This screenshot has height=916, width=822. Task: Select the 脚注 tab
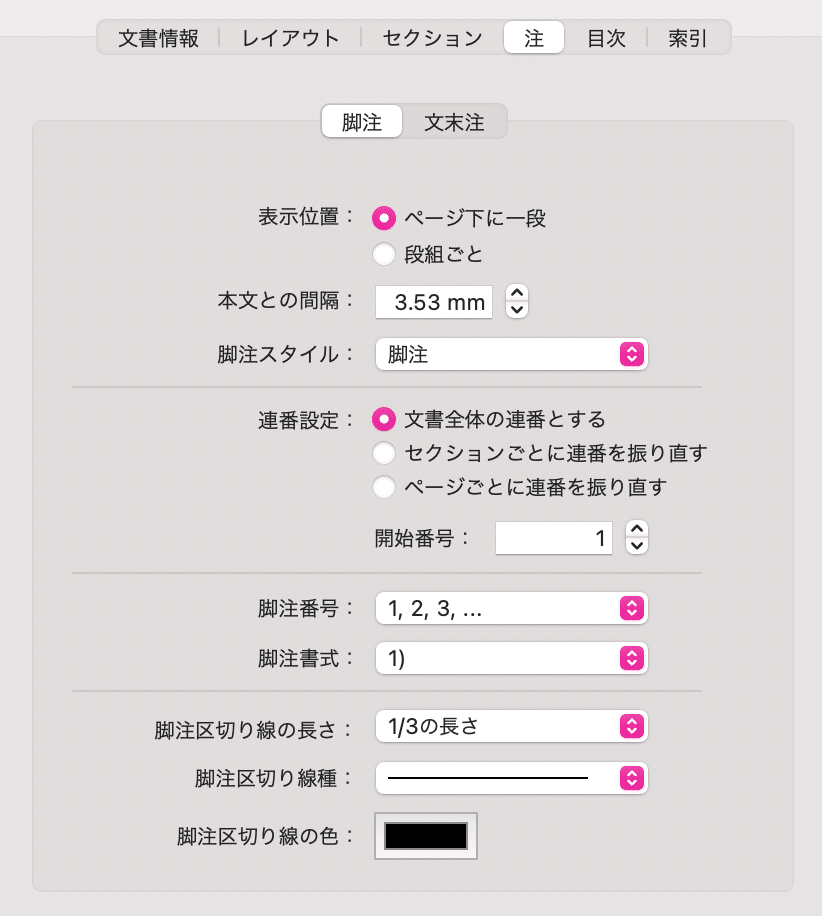point(362,120)
